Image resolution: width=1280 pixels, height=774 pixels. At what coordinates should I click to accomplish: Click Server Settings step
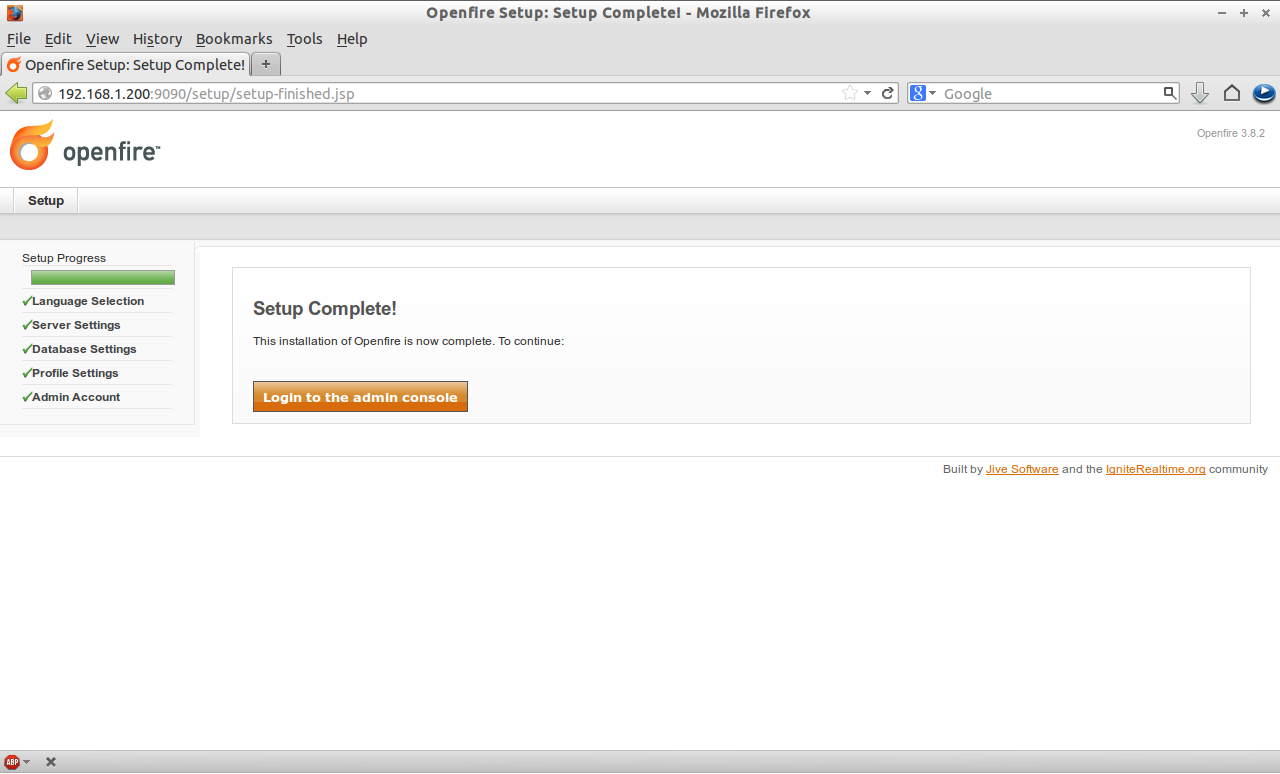[x=76, y=325]
